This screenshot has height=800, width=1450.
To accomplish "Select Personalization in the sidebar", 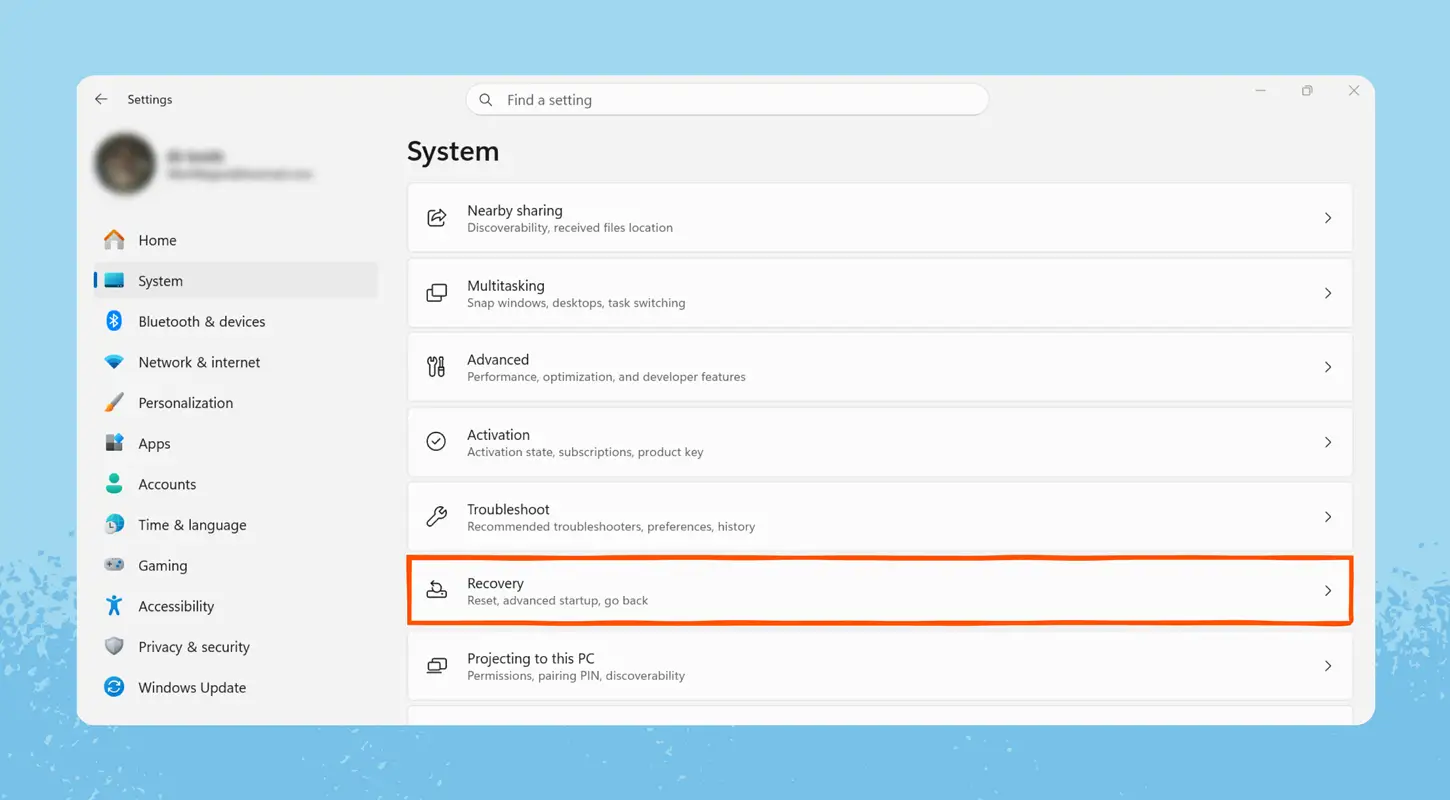I will [236, 403].
